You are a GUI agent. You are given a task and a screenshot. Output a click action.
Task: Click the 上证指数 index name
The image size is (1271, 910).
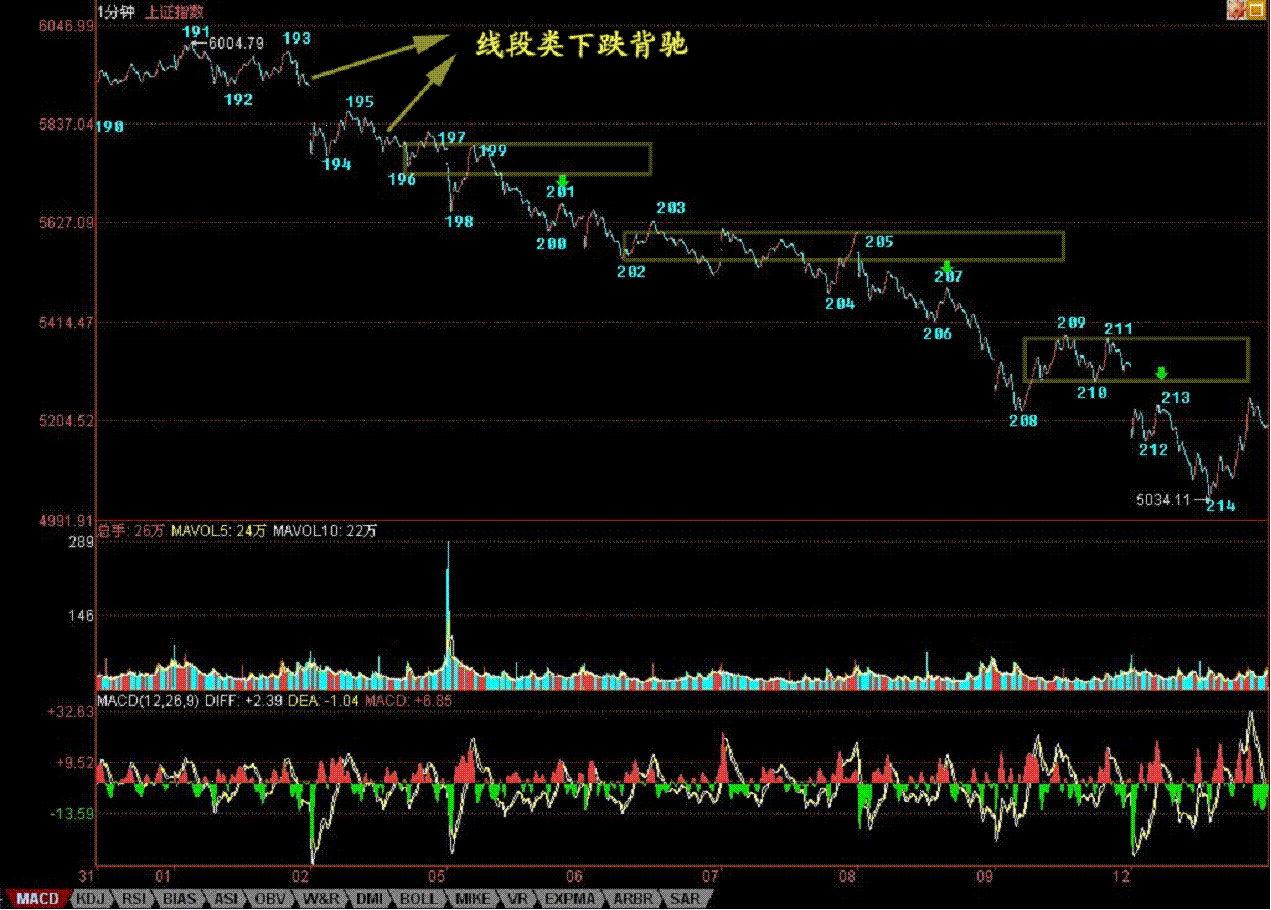tap(175, 11)
